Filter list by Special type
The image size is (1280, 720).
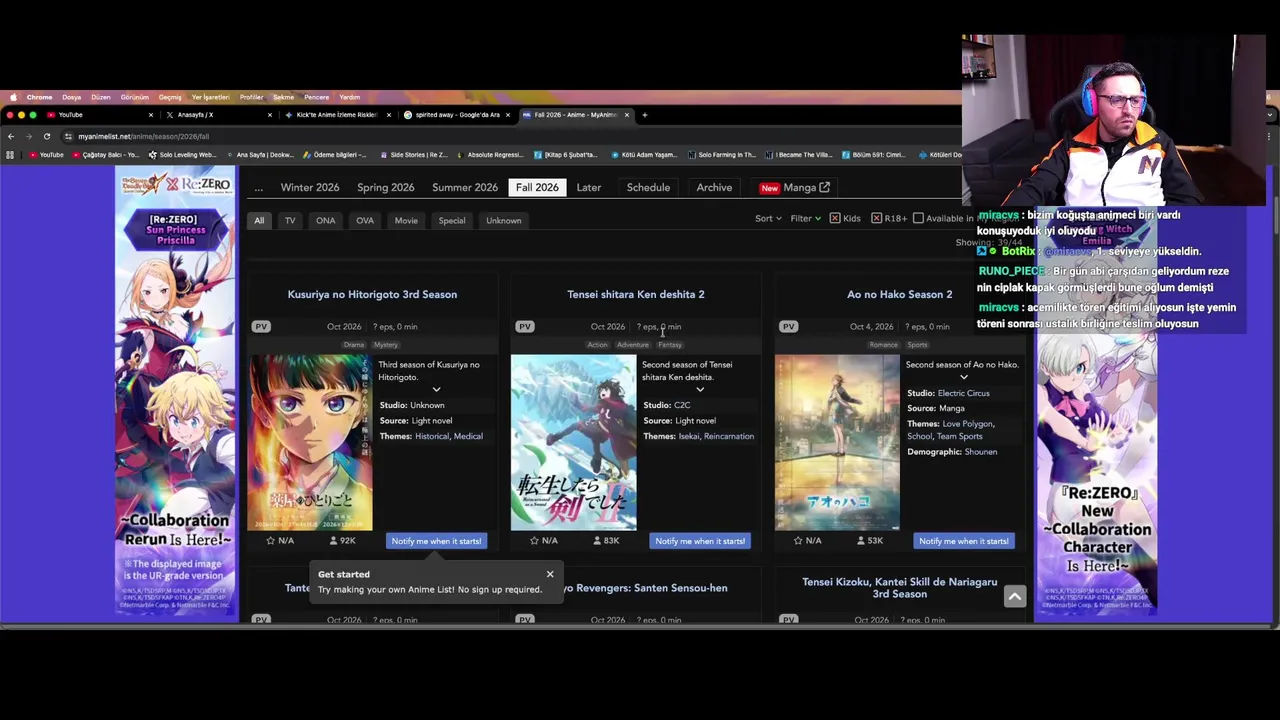(452, 220)
